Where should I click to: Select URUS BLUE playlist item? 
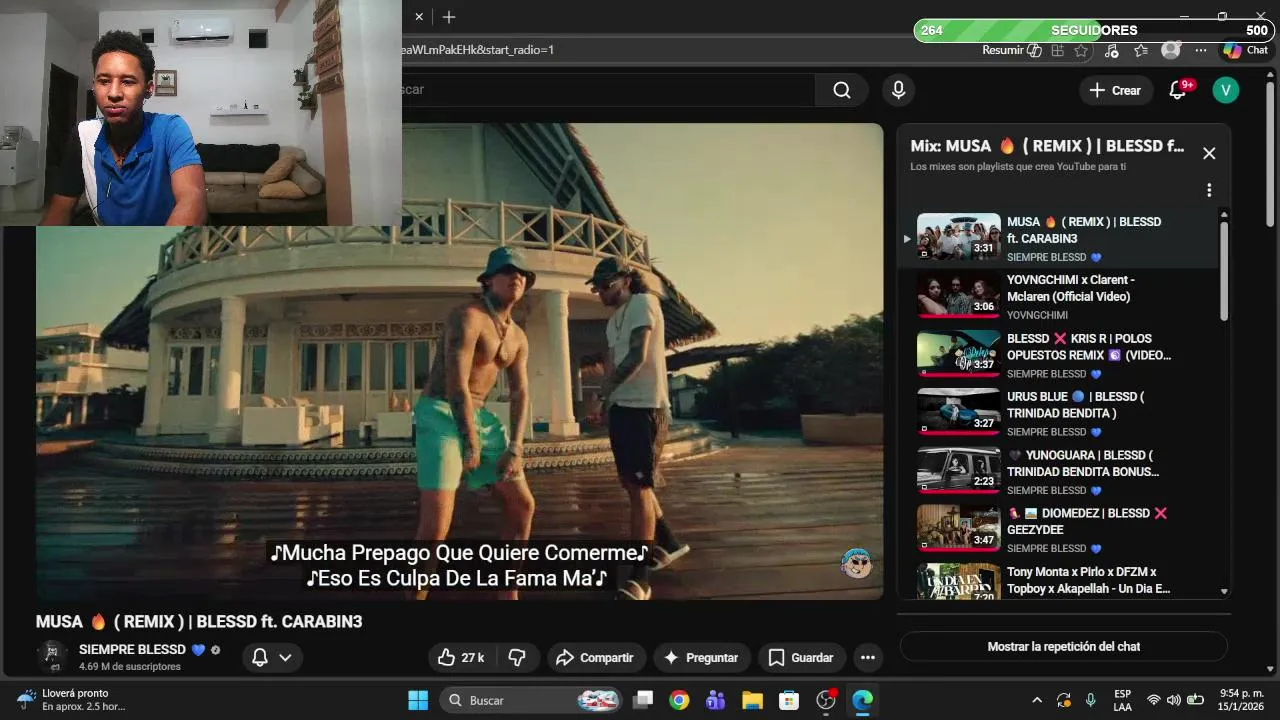point(1060,413)
